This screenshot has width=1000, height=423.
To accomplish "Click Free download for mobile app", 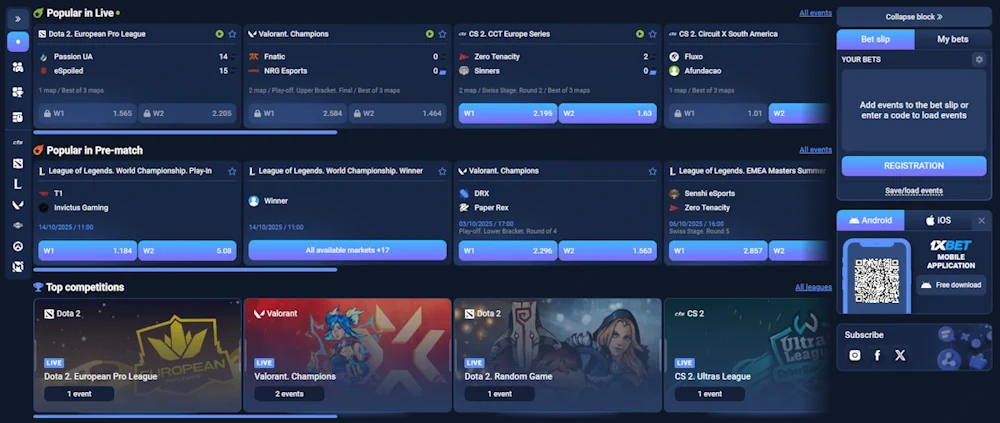I will [951, 285].
